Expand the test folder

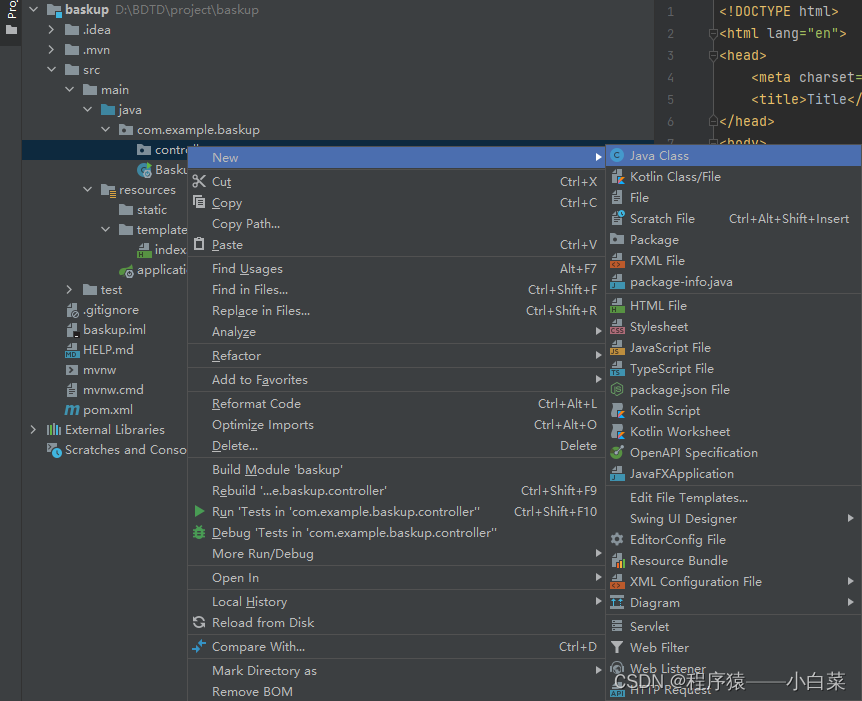click(x=69, y=289)
